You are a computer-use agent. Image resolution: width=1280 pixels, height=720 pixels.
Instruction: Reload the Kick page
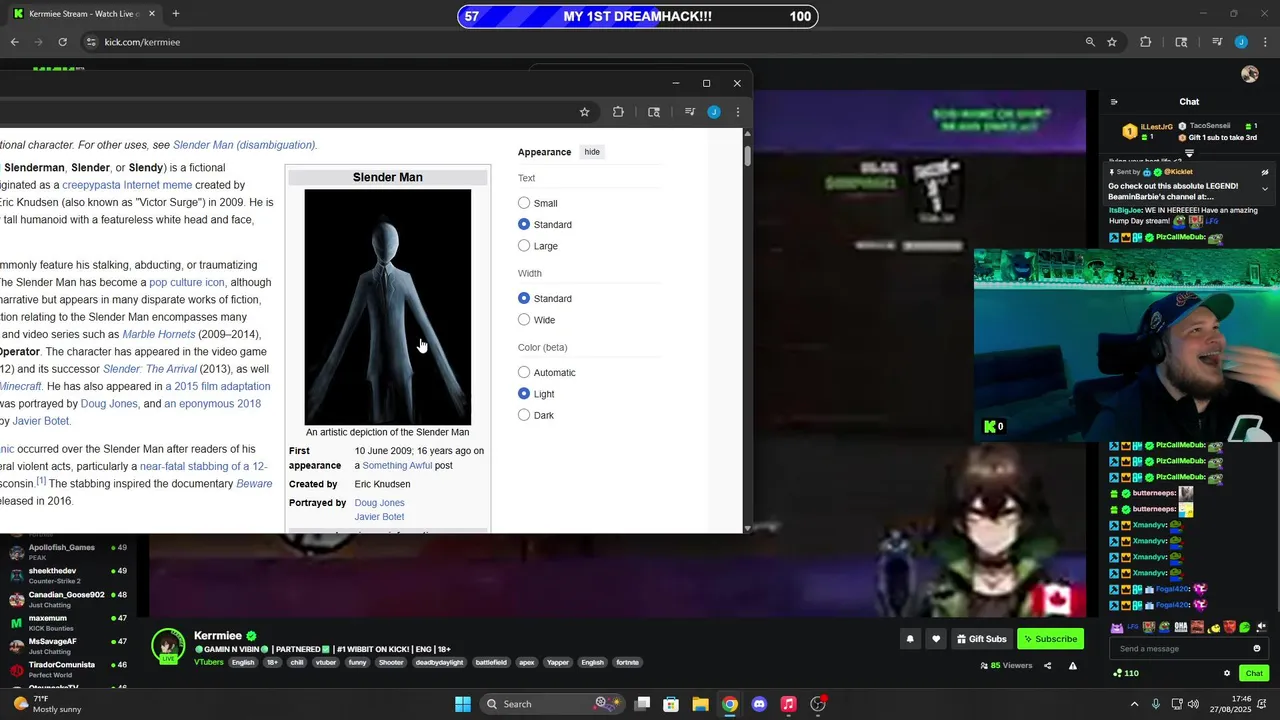click(x=62, y=42)
